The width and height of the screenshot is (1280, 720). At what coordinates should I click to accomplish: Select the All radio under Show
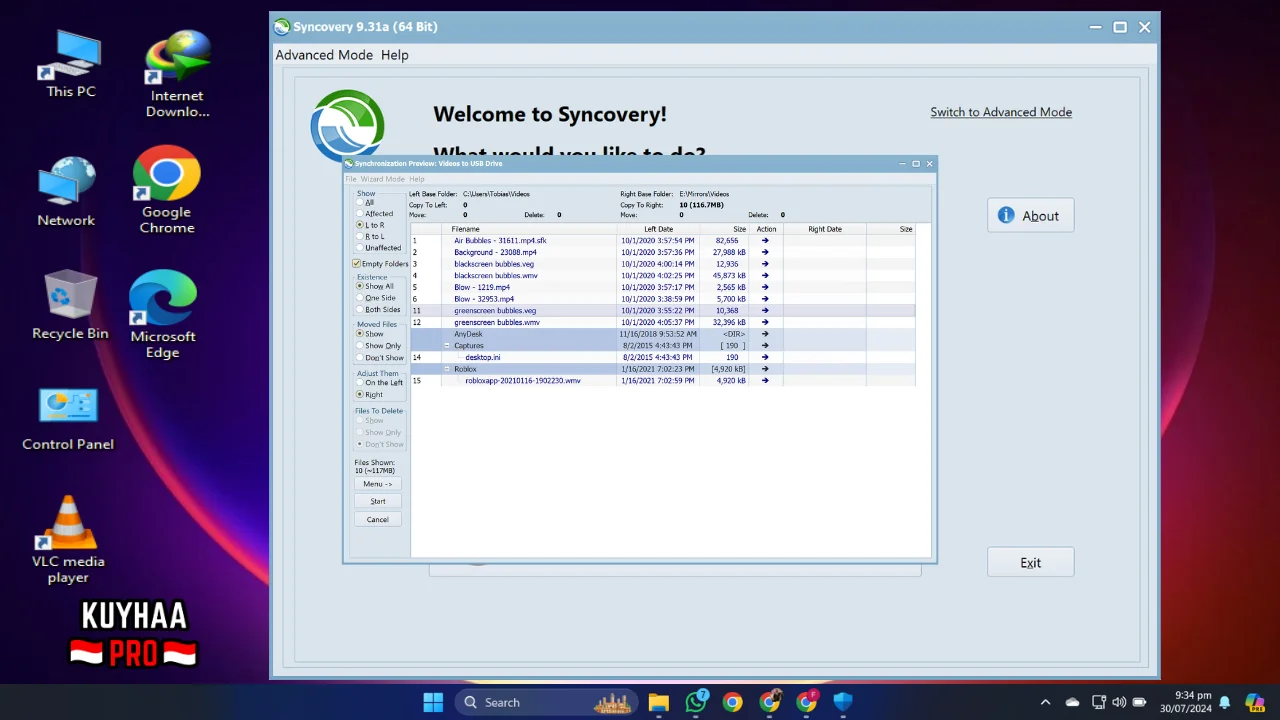click(x=365, y=202)
